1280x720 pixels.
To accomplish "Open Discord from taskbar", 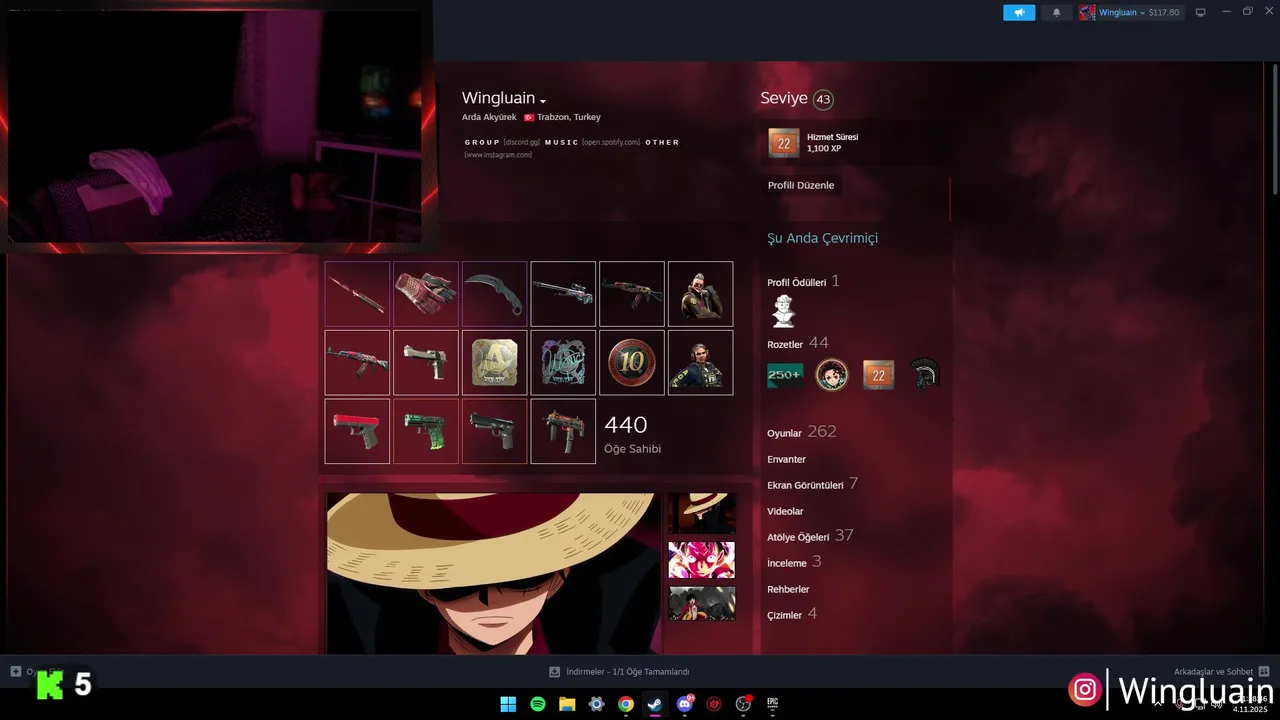I will click(x=685, y=704).
